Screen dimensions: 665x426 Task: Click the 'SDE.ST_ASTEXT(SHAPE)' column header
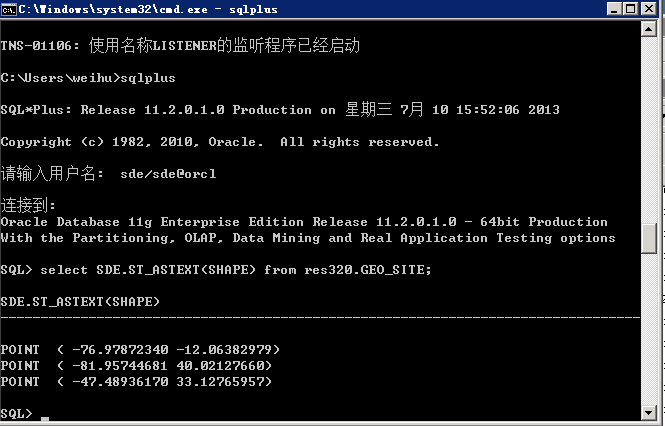coord(80,302)
